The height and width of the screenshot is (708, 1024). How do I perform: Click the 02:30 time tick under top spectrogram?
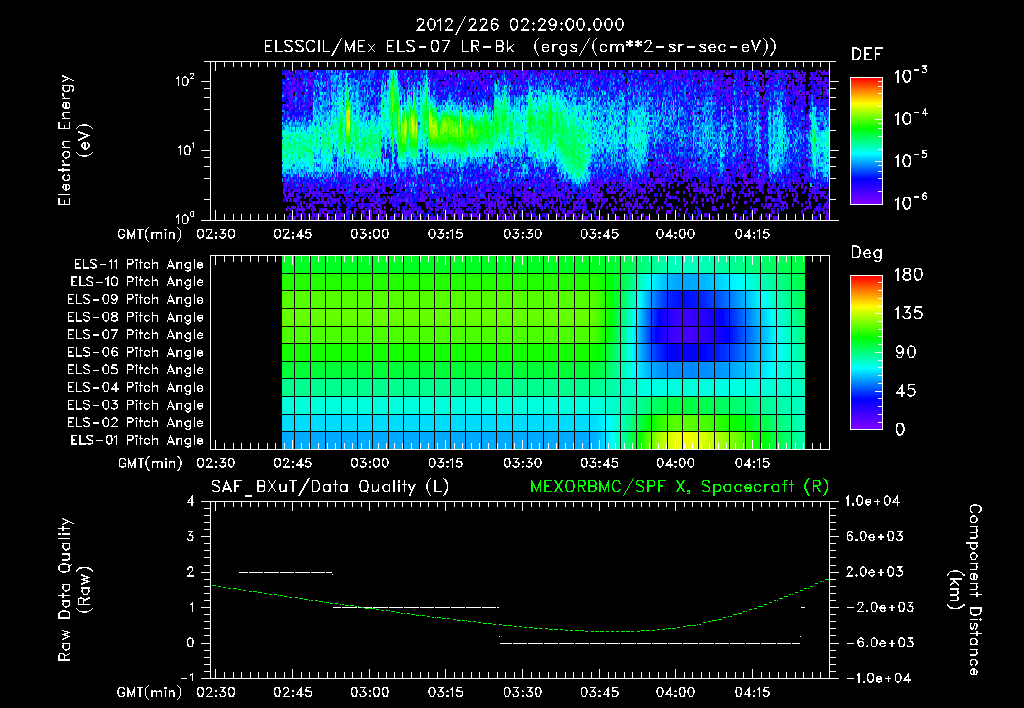(x=216, y=234)
